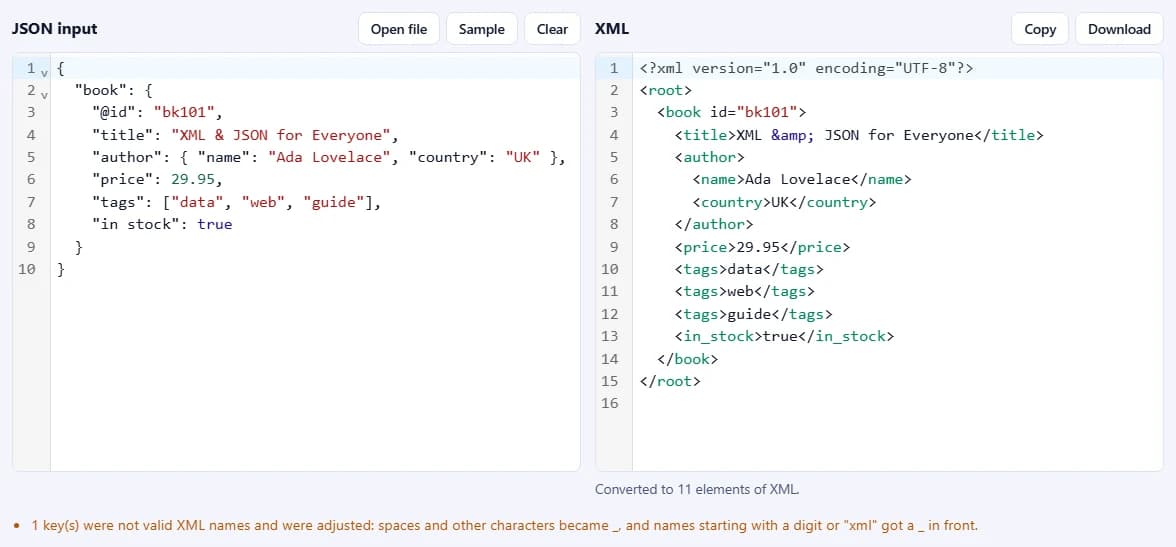Click the invalid XML names warning message
The height and width of the screenshot is (547, 1176).
pos(505,525)
